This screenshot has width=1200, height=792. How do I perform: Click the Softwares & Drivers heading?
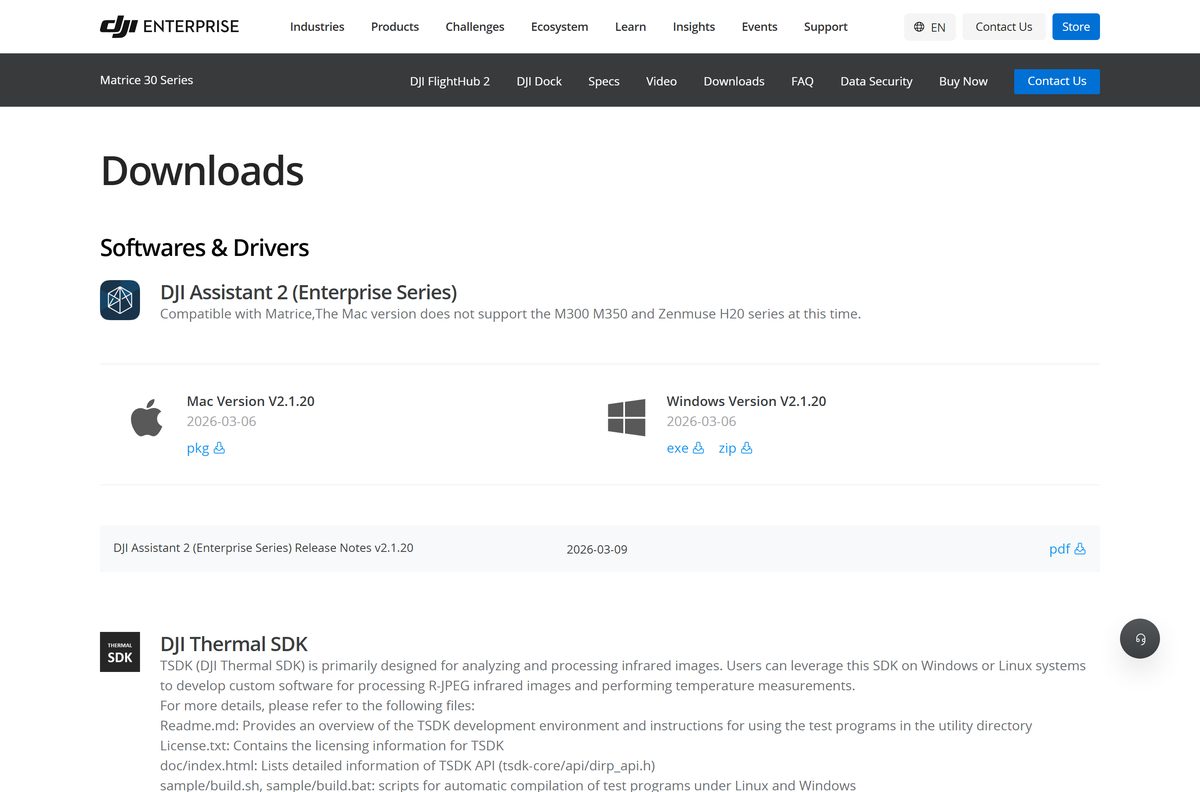coord(205,248)
